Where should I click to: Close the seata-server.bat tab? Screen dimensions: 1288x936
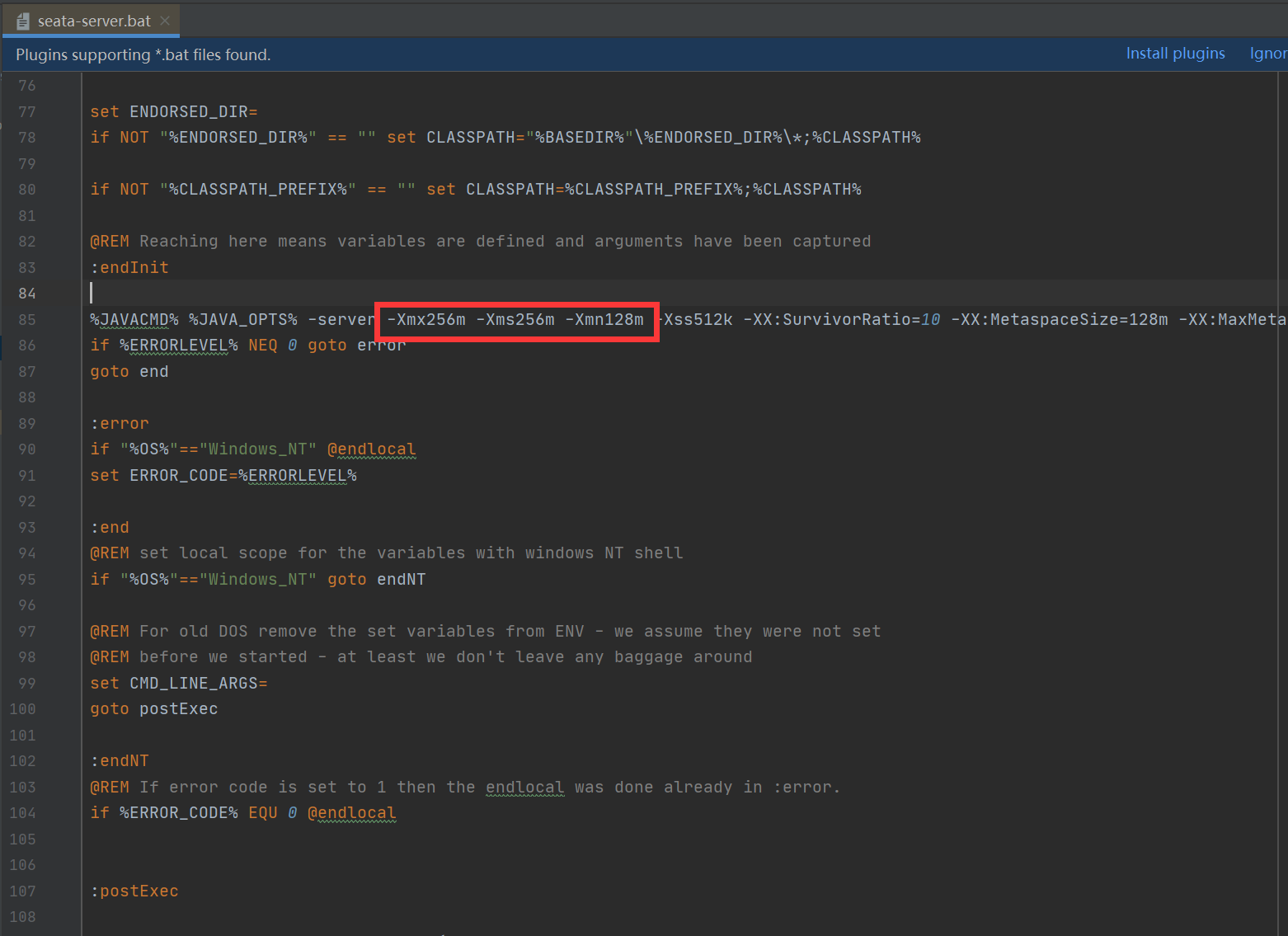click(165, 21)
